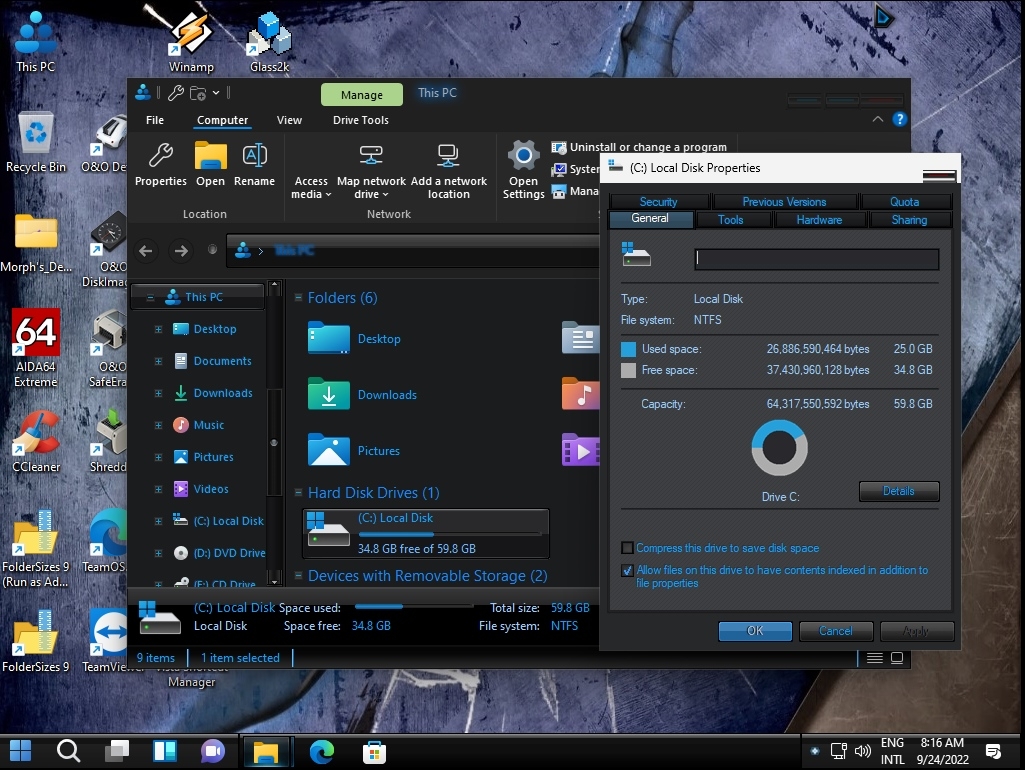
Task: Click the Details button
Action: (x=898, y=491)
